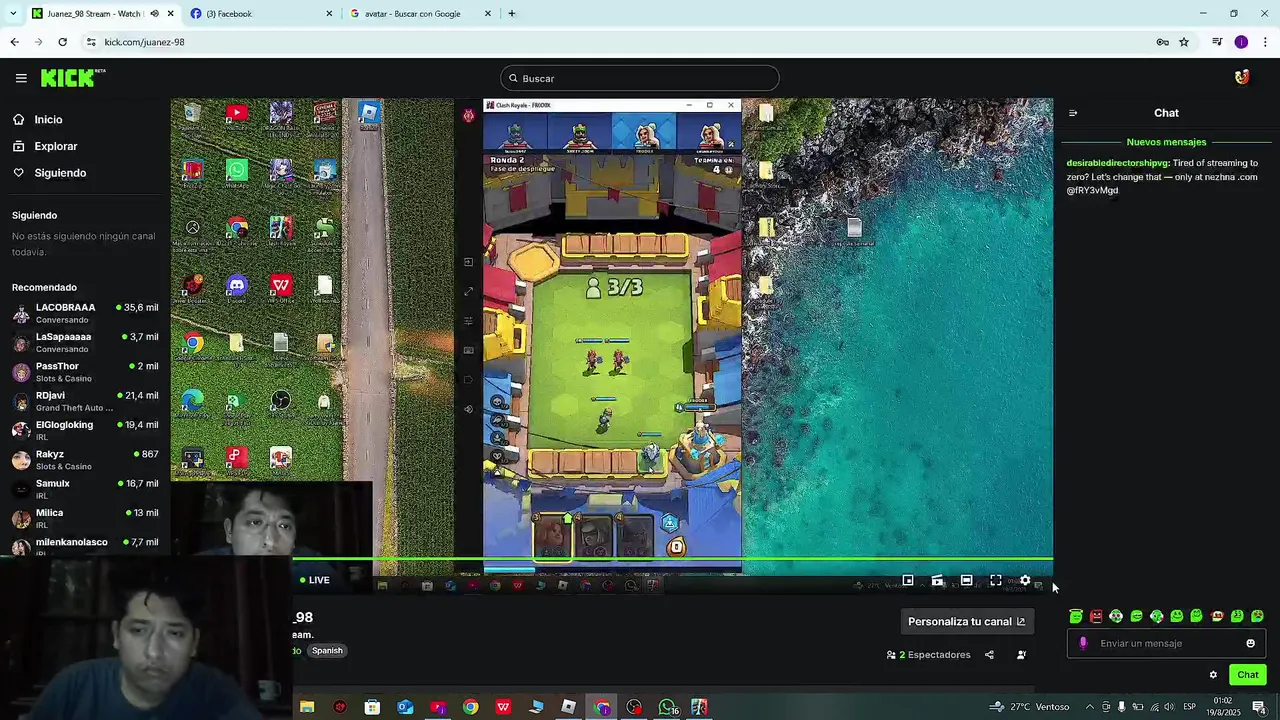Reload the kick.com page
This screenshot has height=720, width=1280.
[62, 42]
